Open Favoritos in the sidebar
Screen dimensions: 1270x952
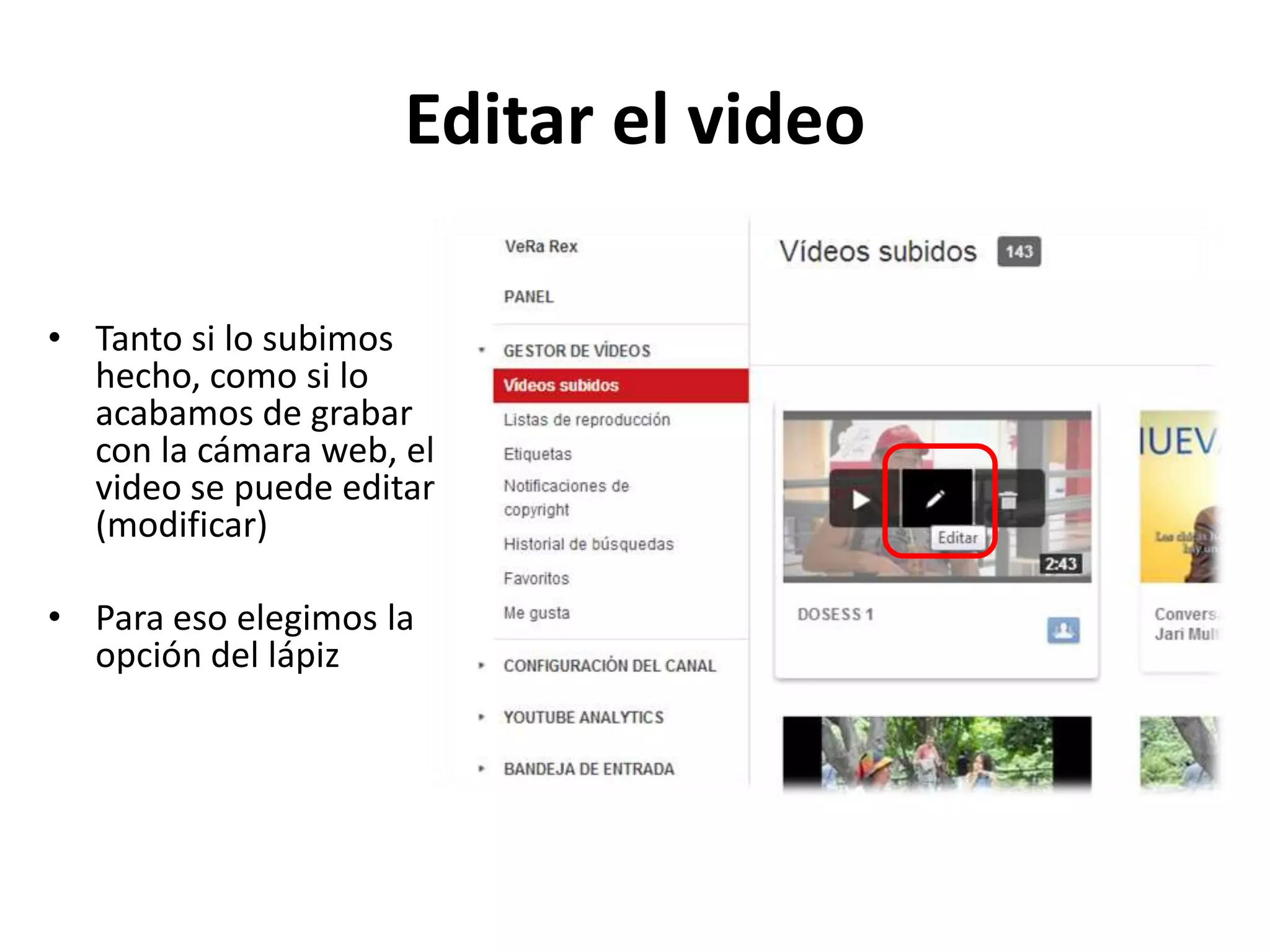pos(536,578)
